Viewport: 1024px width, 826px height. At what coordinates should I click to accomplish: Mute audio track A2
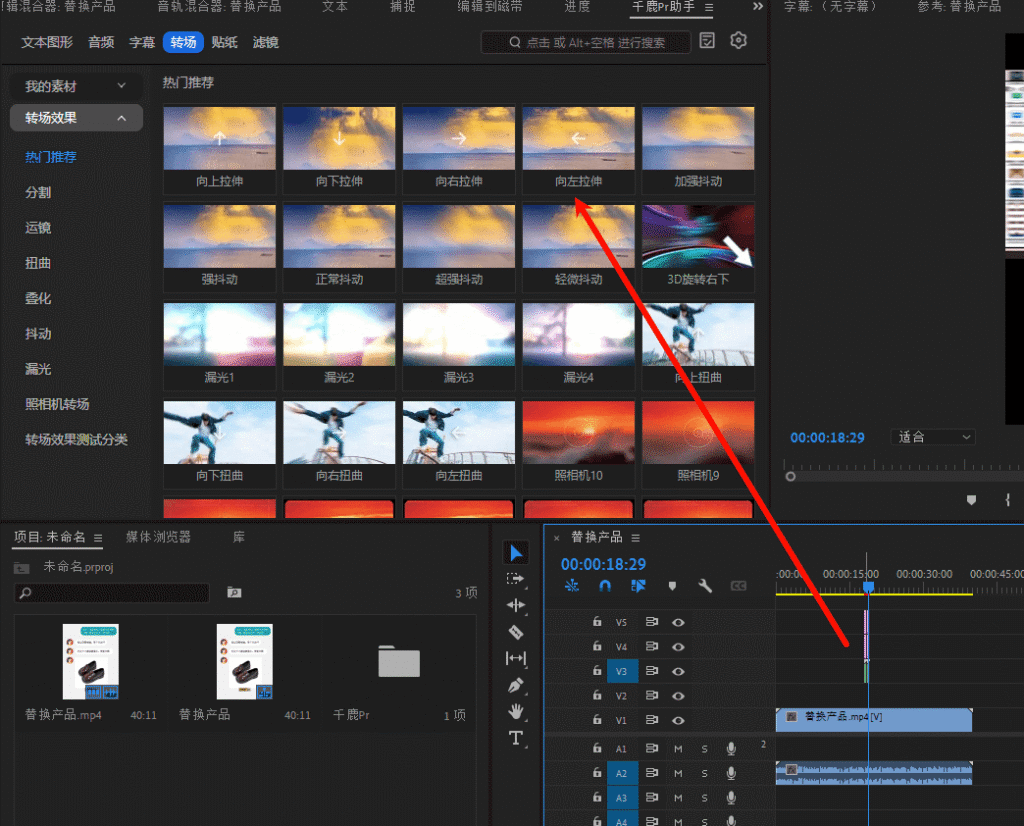679,773
